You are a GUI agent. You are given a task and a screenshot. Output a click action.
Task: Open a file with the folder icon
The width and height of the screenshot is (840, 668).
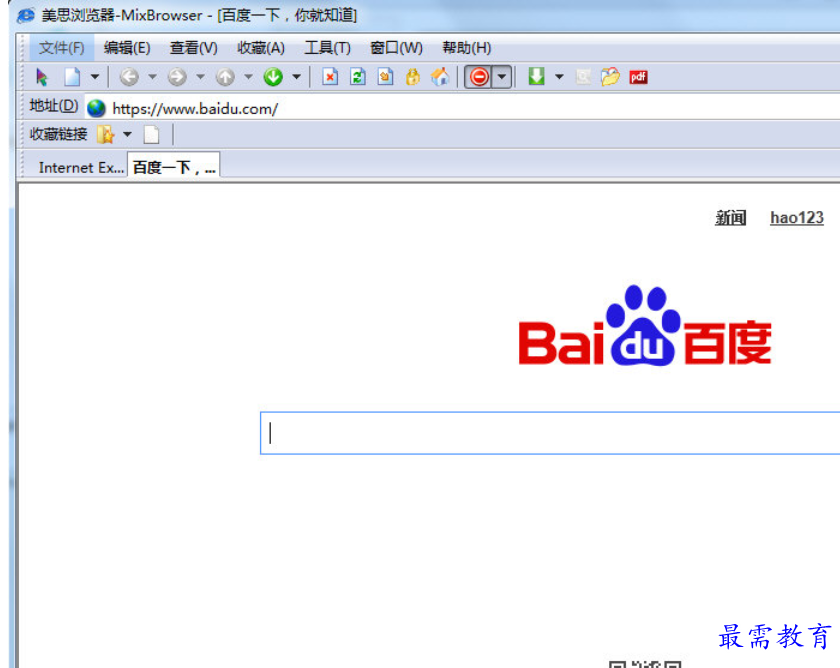coord(611,77)
